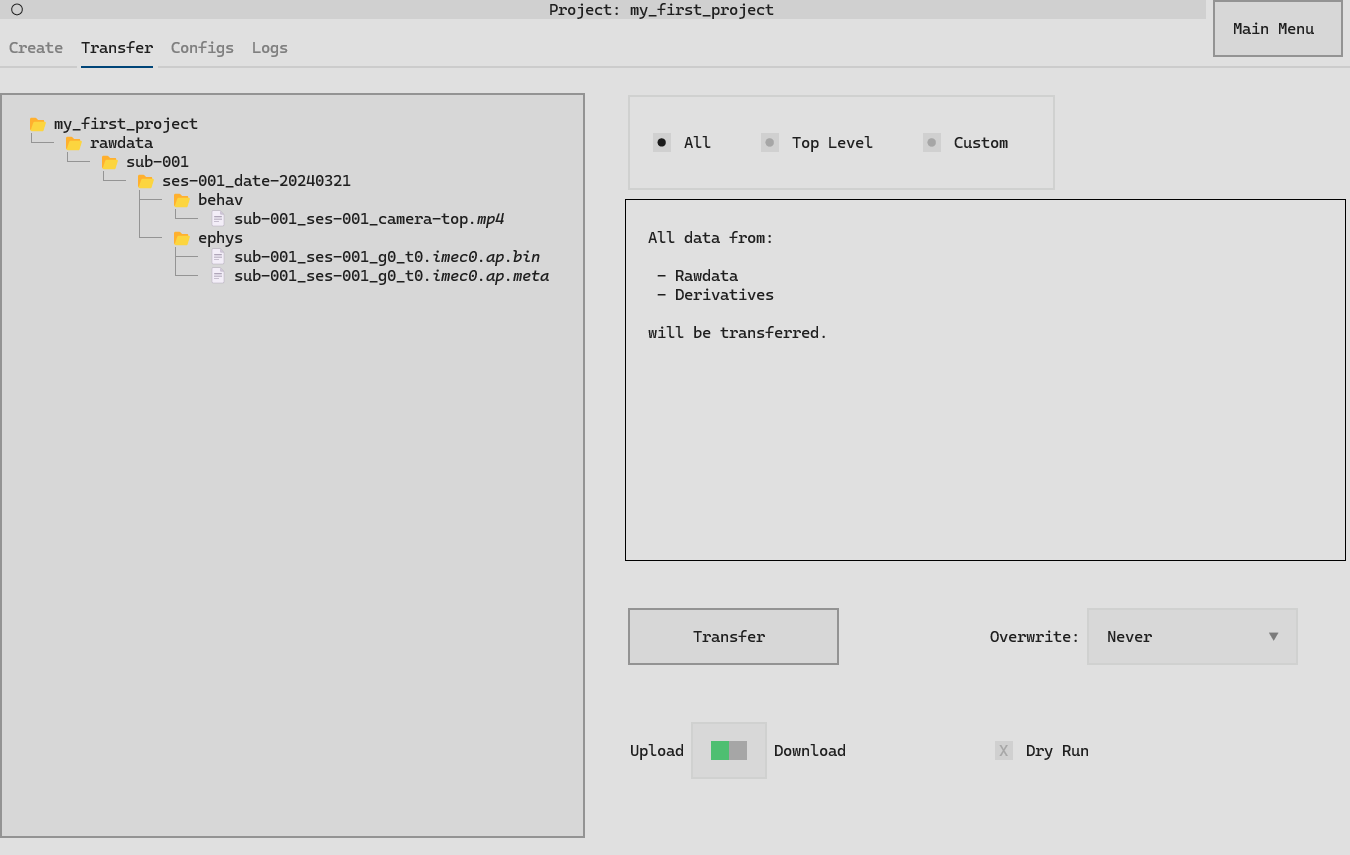Click the rawdata folder icon
This screenshot has height=855, width=1350.
pyautogui.click(x=74, y=143)
